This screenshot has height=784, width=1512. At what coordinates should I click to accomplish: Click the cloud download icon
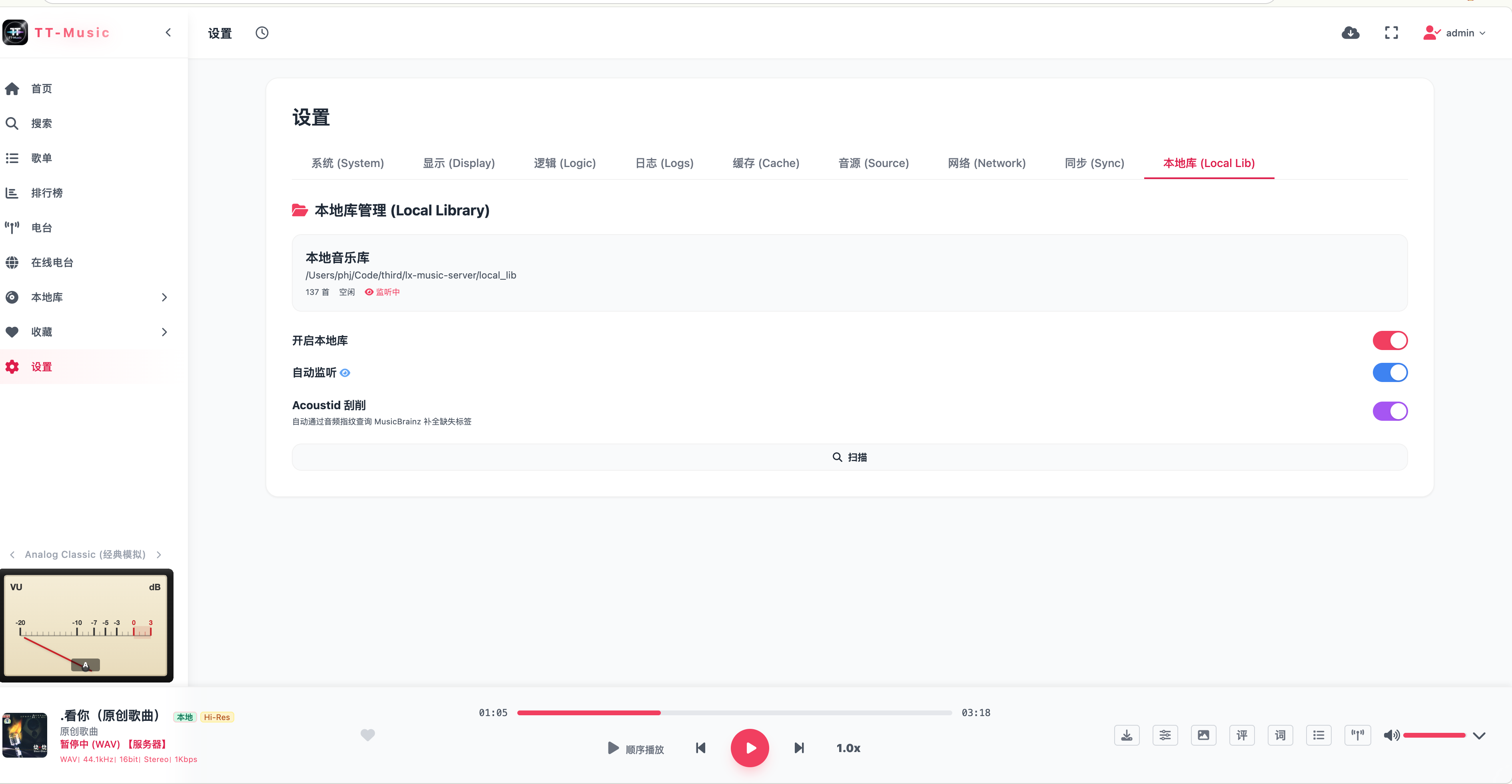pos(1350,33)
